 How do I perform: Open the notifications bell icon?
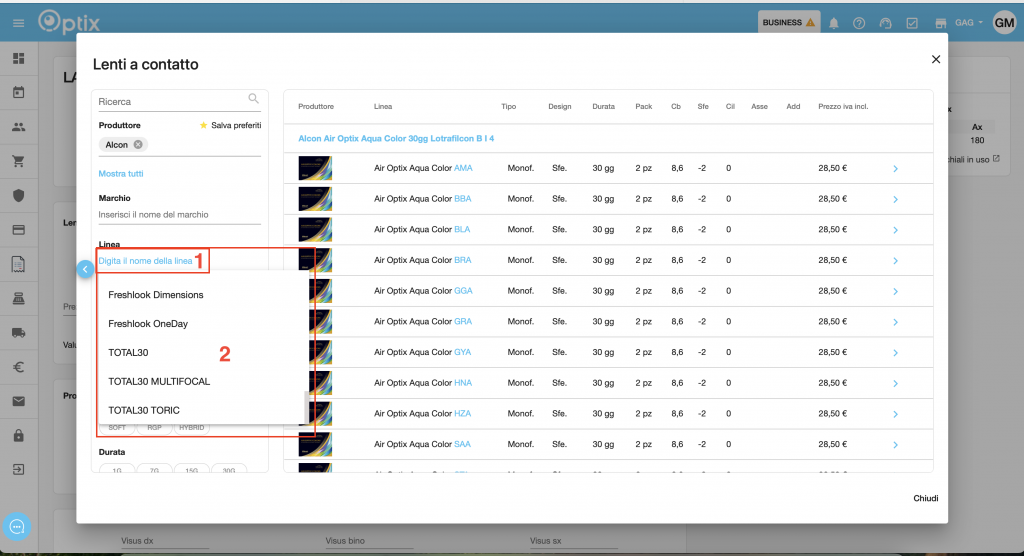point(834,23)
